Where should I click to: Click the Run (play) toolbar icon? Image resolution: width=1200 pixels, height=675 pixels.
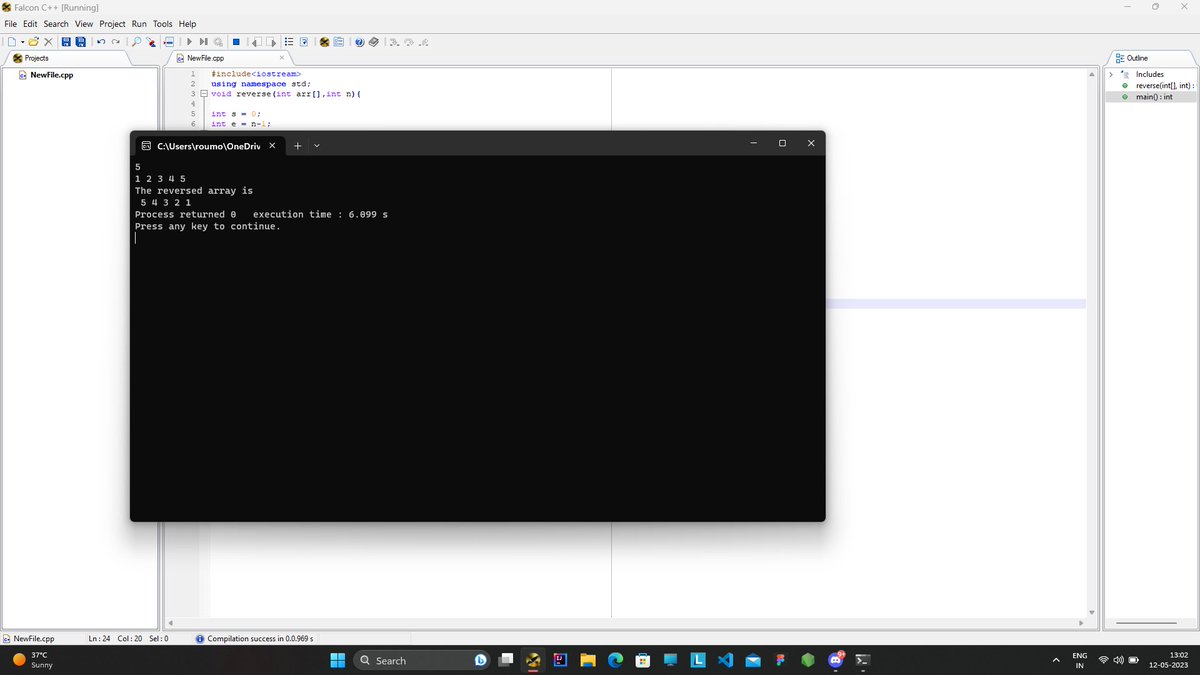[x=189, y=41]
